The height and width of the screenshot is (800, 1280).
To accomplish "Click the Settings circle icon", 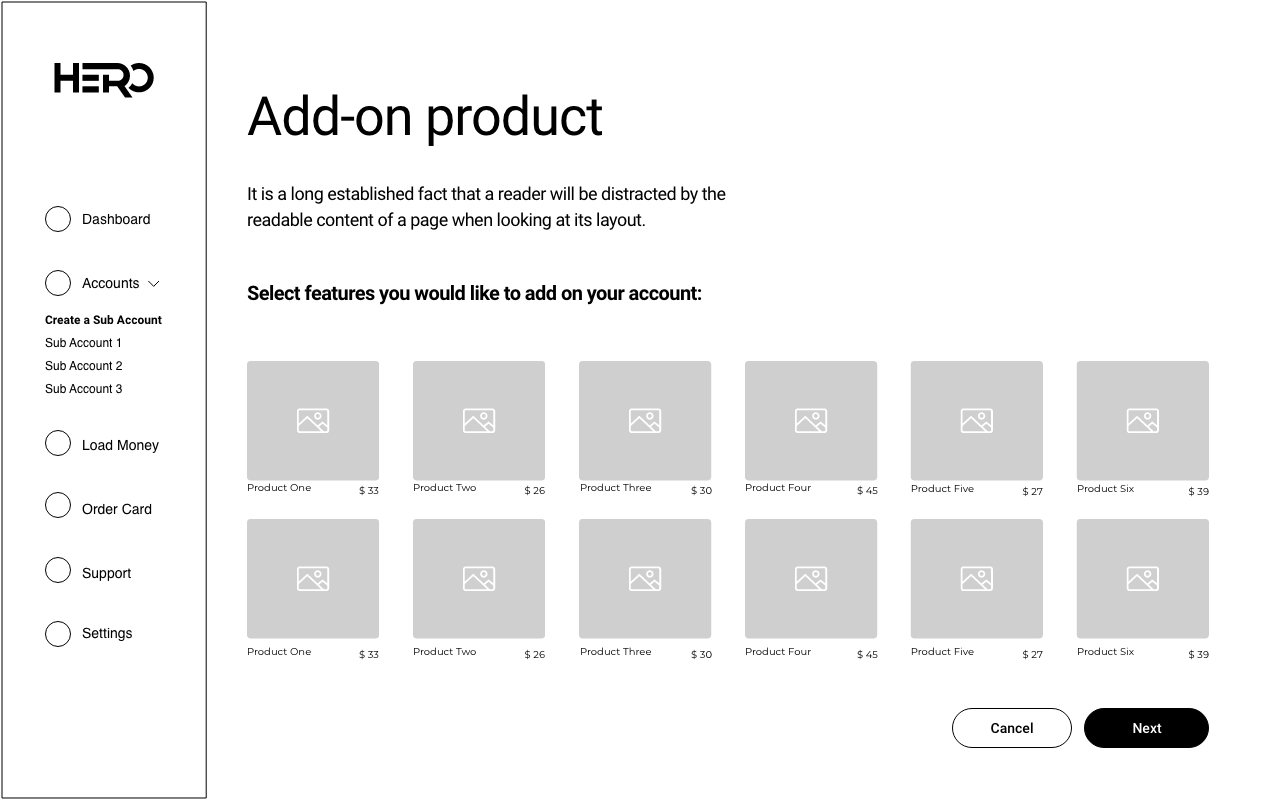I will pyautogui.click(x=58, y=634).
